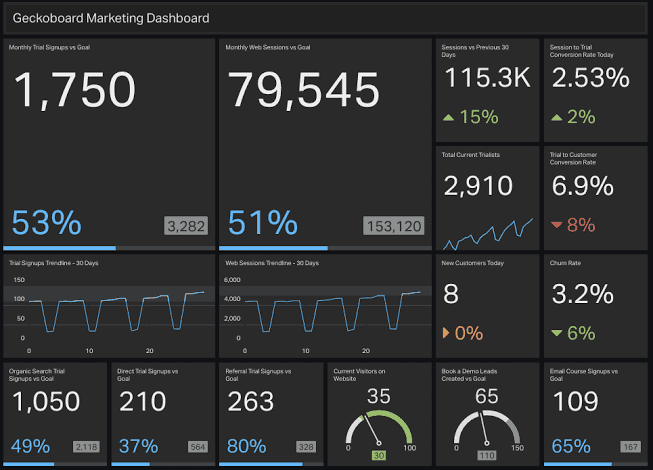Click the 3,282 trial signups goal badge

click(x=186, y=226)
